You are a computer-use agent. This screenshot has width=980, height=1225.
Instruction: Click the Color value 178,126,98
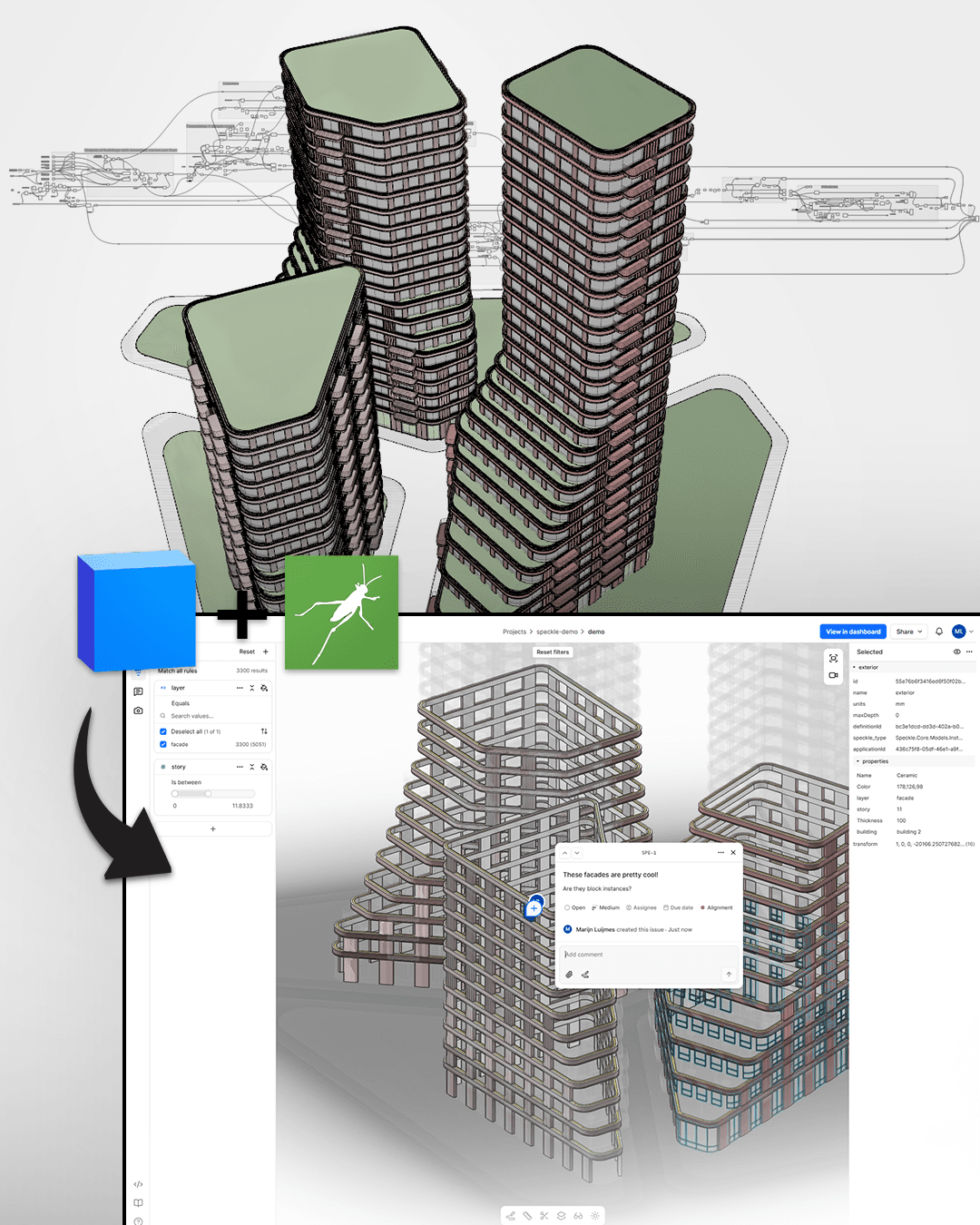909,787
